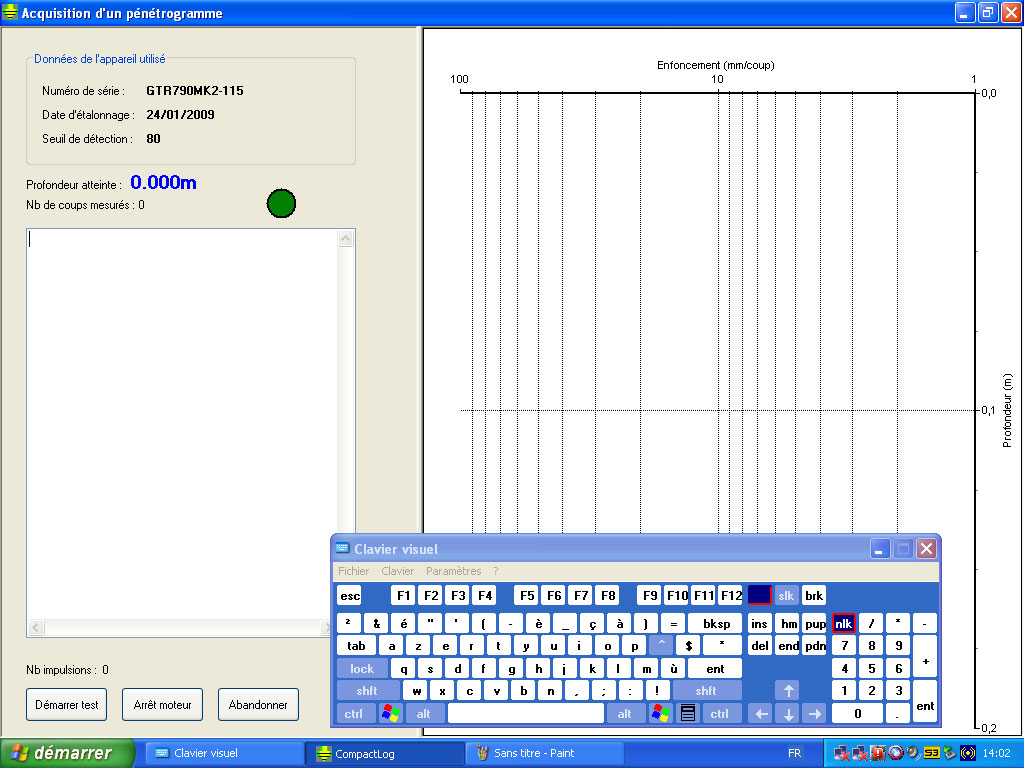Click the tab key on virtual keyboard
The image size is (1024, 768).
[x=356, y=646]
